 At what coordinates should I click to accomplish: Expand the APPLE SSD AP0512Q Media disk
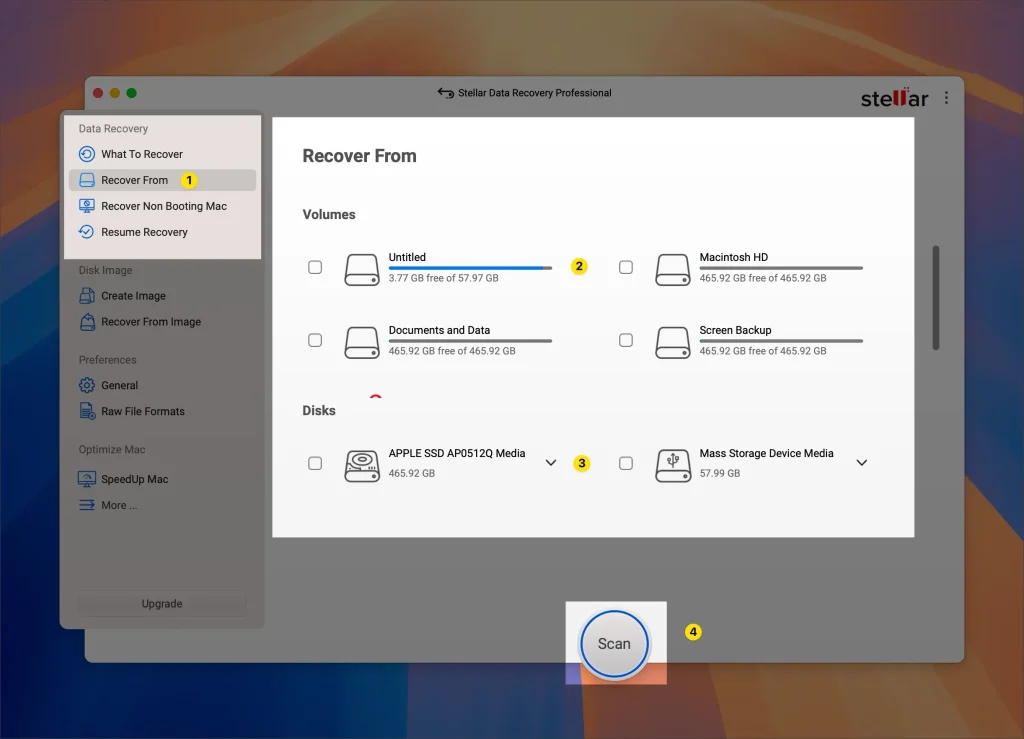click(550, 463)
